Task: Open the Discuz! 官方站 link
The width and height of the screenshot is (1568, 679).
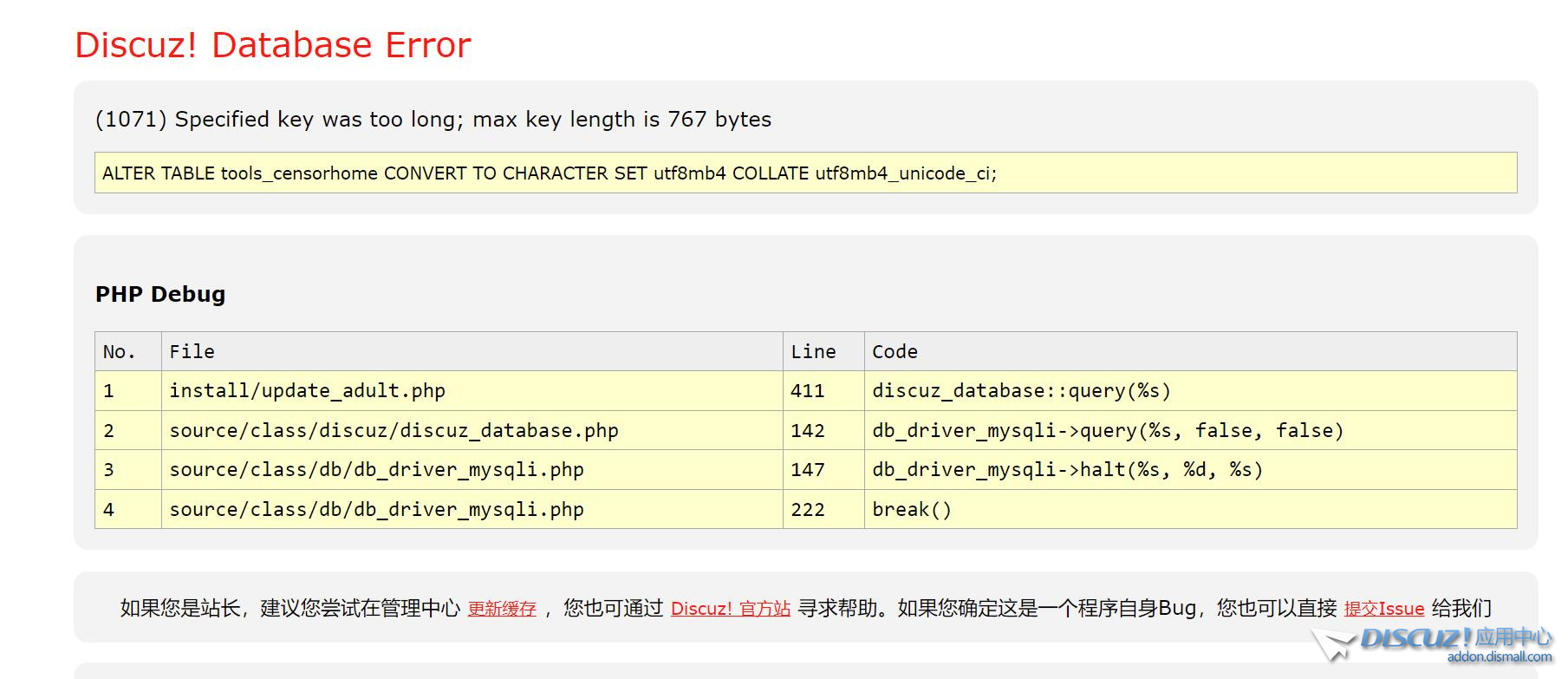Action: pyautogui.click(x=730, y=609)
